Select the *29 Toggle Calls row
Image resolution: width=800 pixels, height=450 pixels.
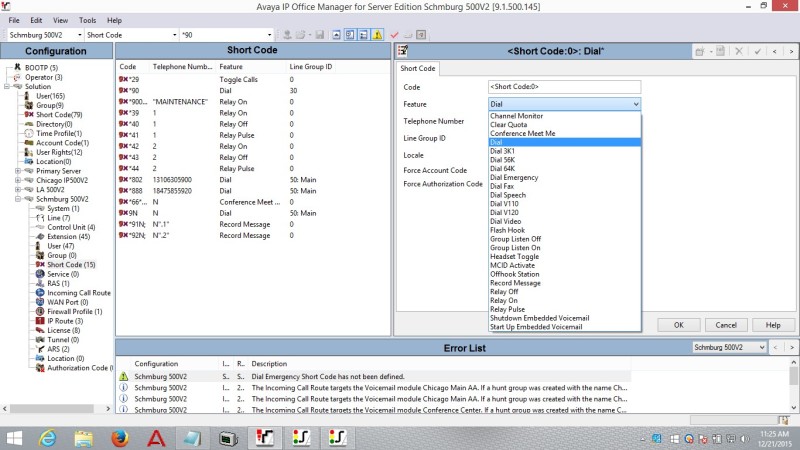253,80
